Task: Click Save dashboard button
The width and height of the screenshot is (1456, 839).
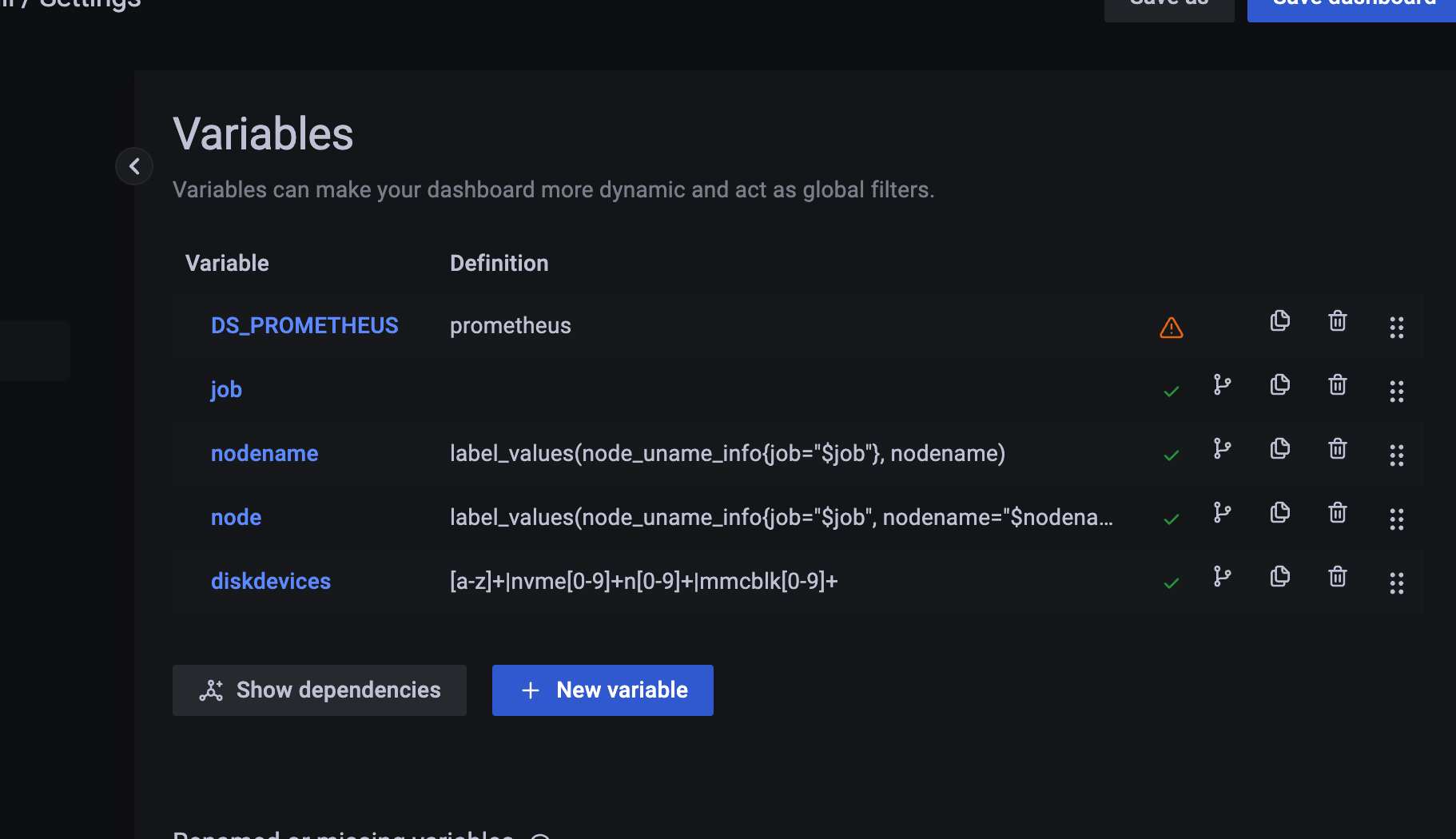Action: click(1352, 6)
